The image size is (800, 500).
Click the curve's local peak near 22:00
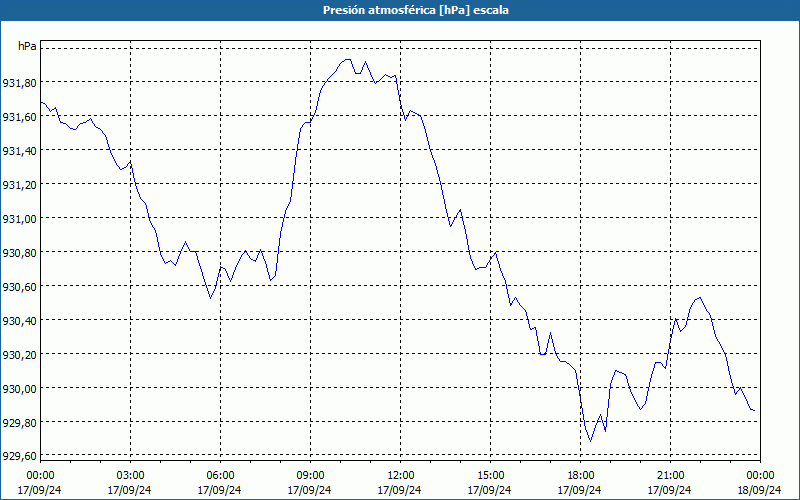(x=699, y=297)
